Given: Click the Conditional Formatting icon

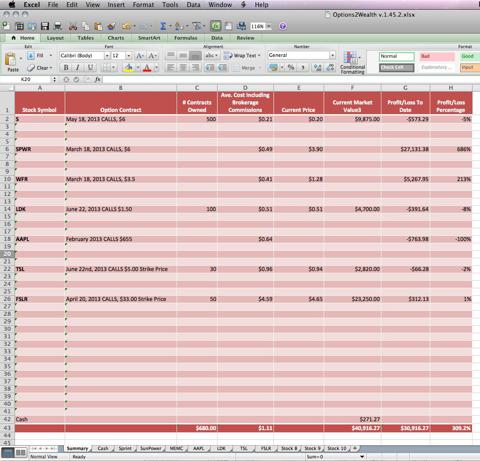Looking at the screenshot, I should [352, 62].
